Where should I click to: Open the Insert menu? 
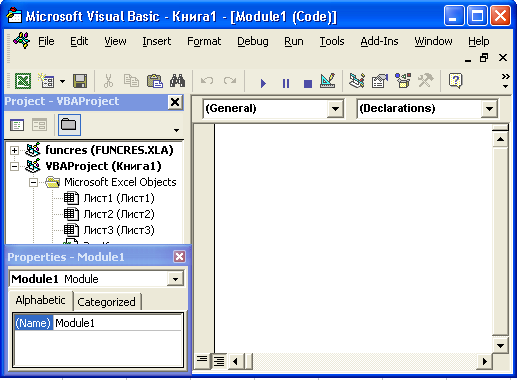coord(157,41)
